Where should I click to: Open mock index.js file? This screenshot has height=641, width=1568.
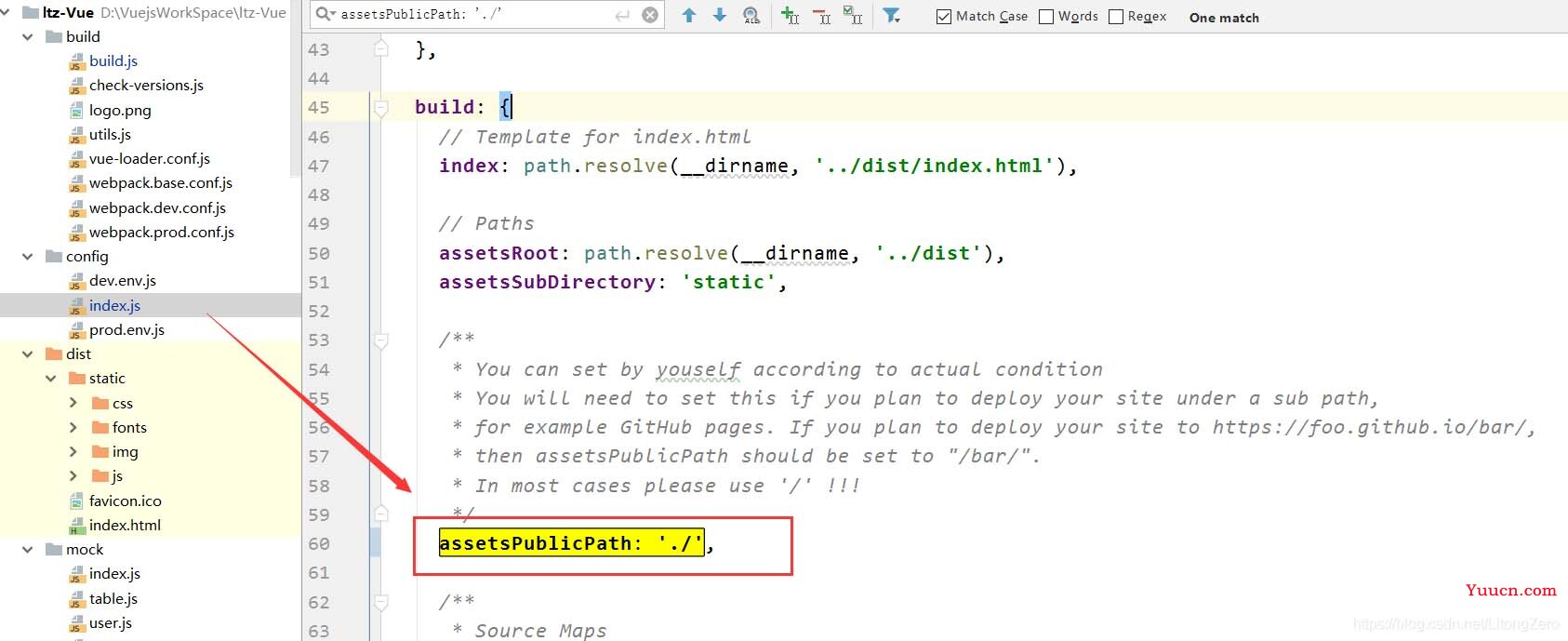click(114, 573)
